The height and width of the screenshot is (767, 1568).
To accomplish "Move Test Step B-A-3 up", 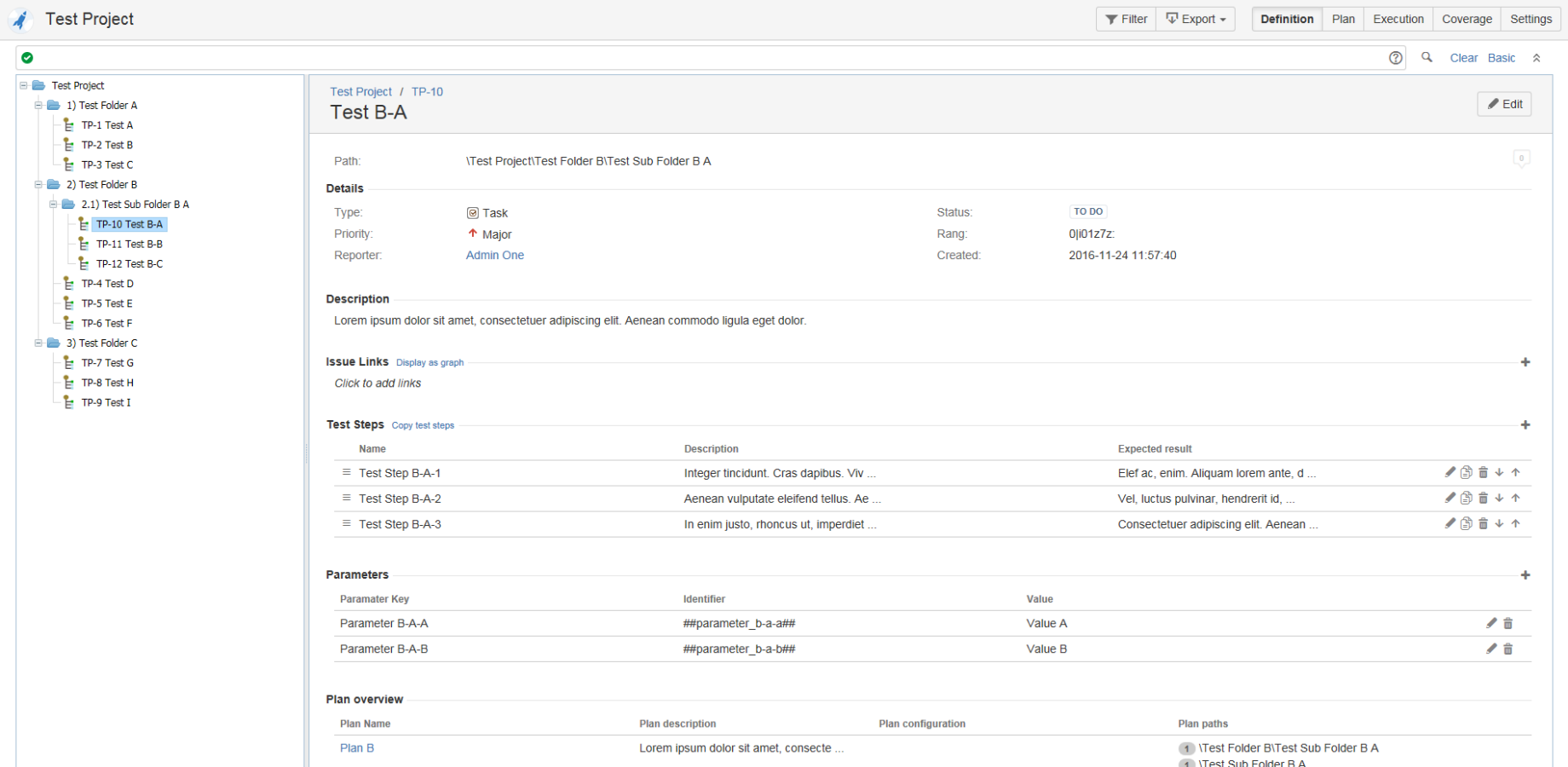I will click(x=1515, y=524).
